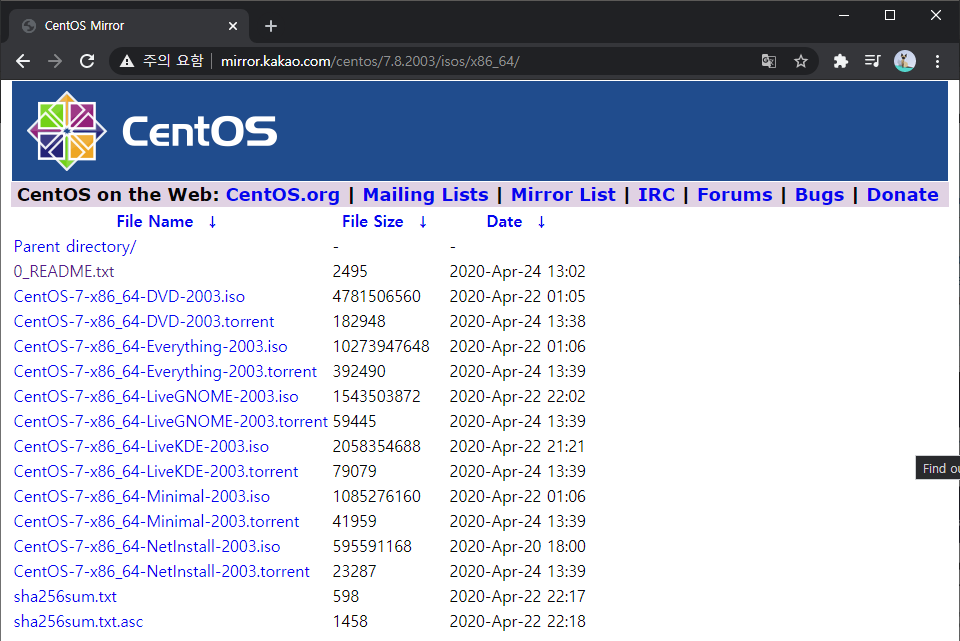
Task: Go to Parent directory/
Action: [x=75, y=247]
